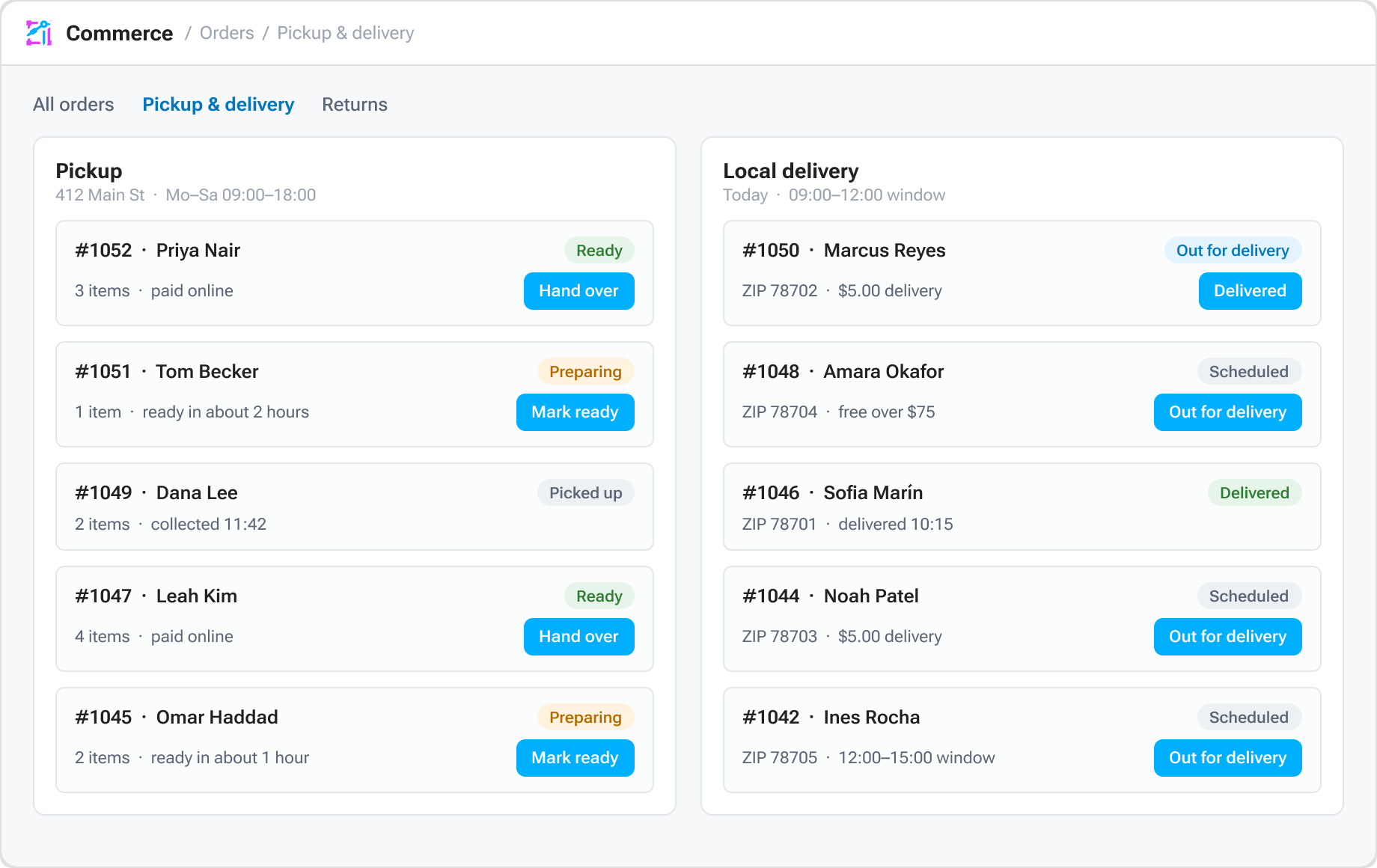Click the Commerce app logo icon
The height and width of the screenshot is (868, 1377).
point(39,33)
